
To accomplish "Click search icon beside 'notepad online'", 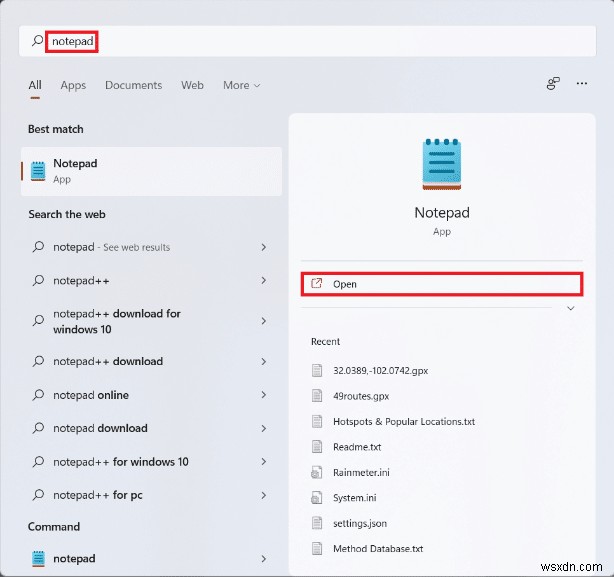I will click(x=38, y=395).
